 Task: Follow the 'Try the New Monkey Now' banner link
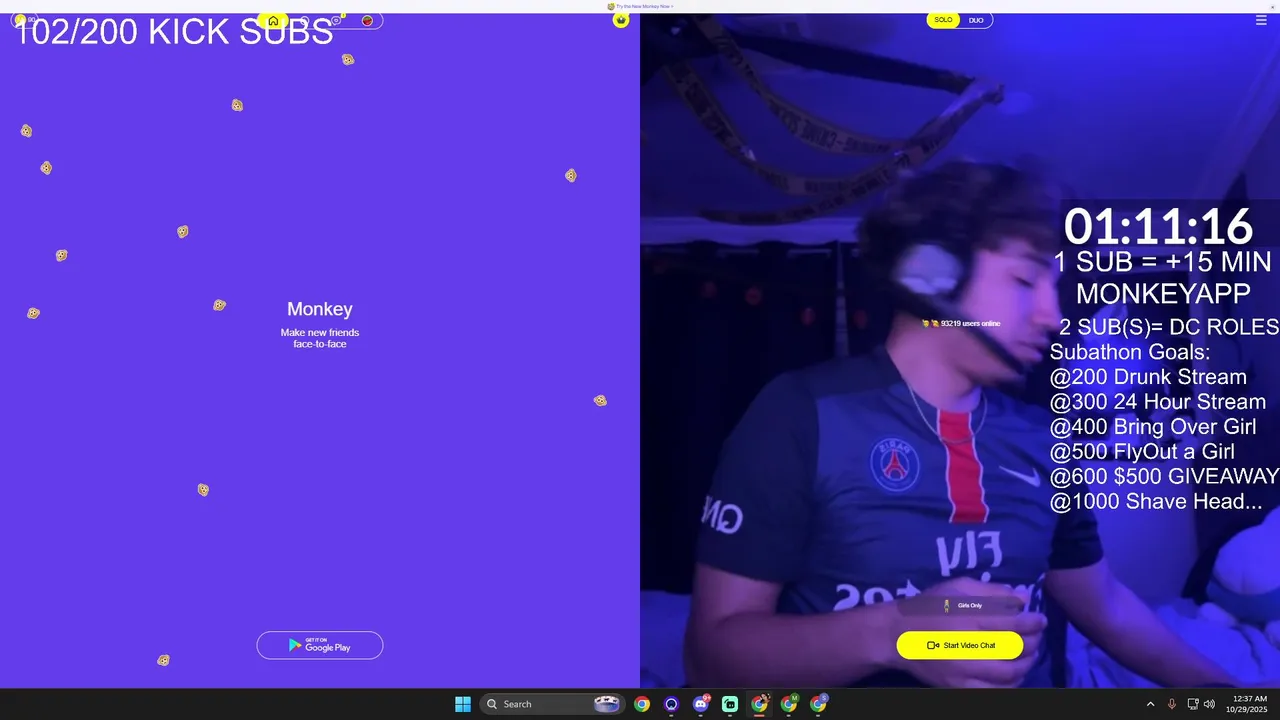coord(640,6)
